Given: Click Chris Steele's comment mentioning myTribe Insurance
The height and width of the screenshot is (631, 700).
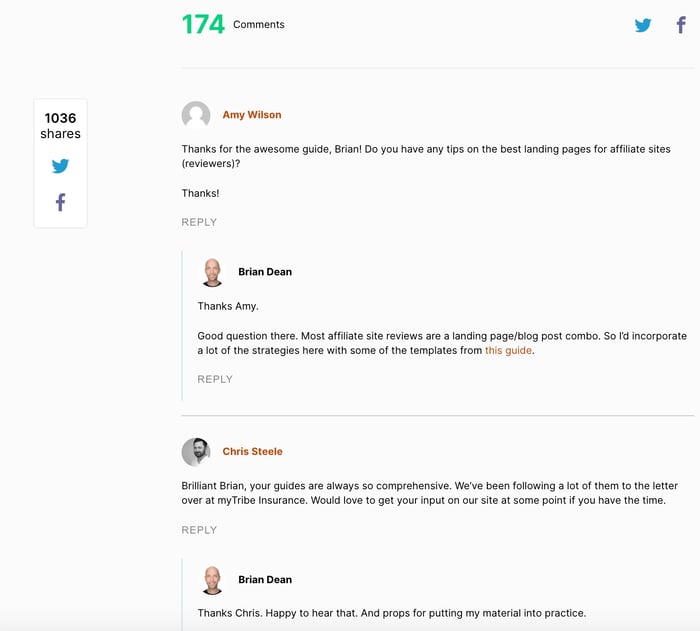Looking at the screenshot, I should 424,493.
